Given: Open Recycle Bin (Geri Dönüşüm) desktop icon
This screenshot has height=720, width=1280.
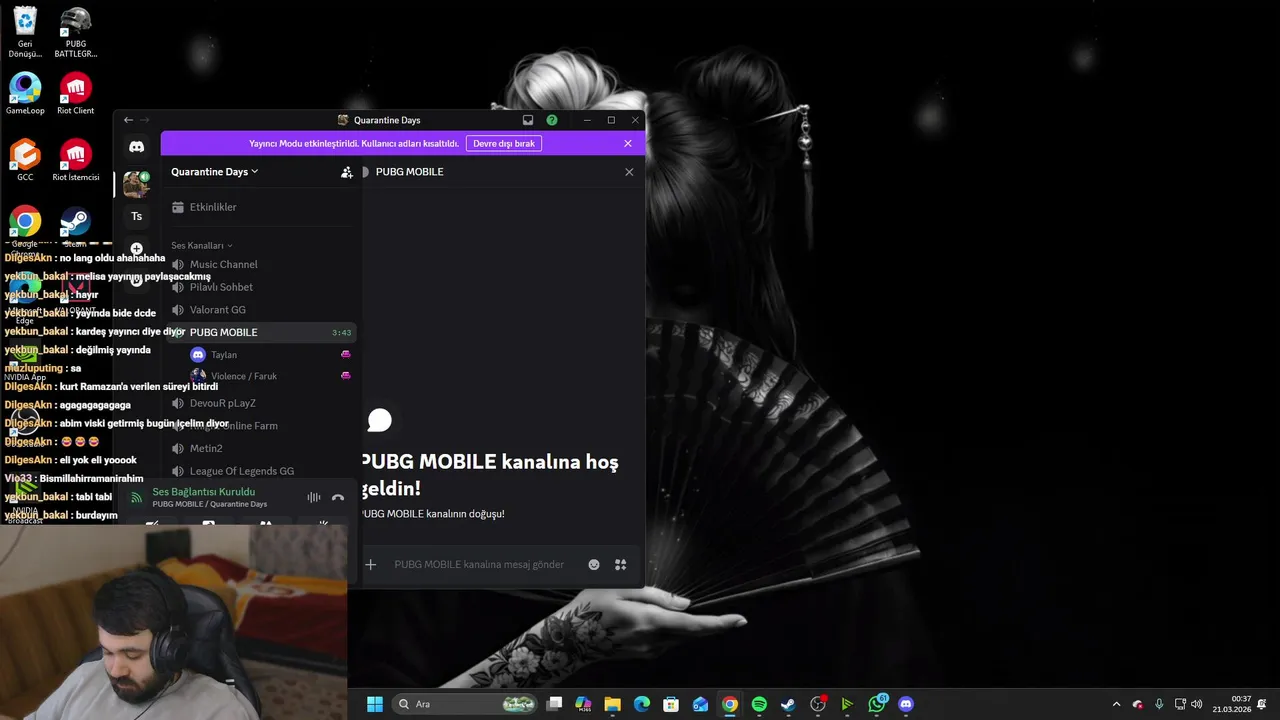Looking at the screenshot, I should coord(25,32).
